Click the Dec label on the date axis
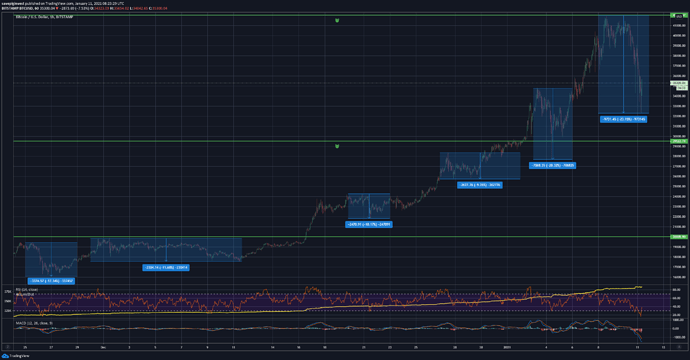This screenshot has width=690, height=360. click(103, 347)
